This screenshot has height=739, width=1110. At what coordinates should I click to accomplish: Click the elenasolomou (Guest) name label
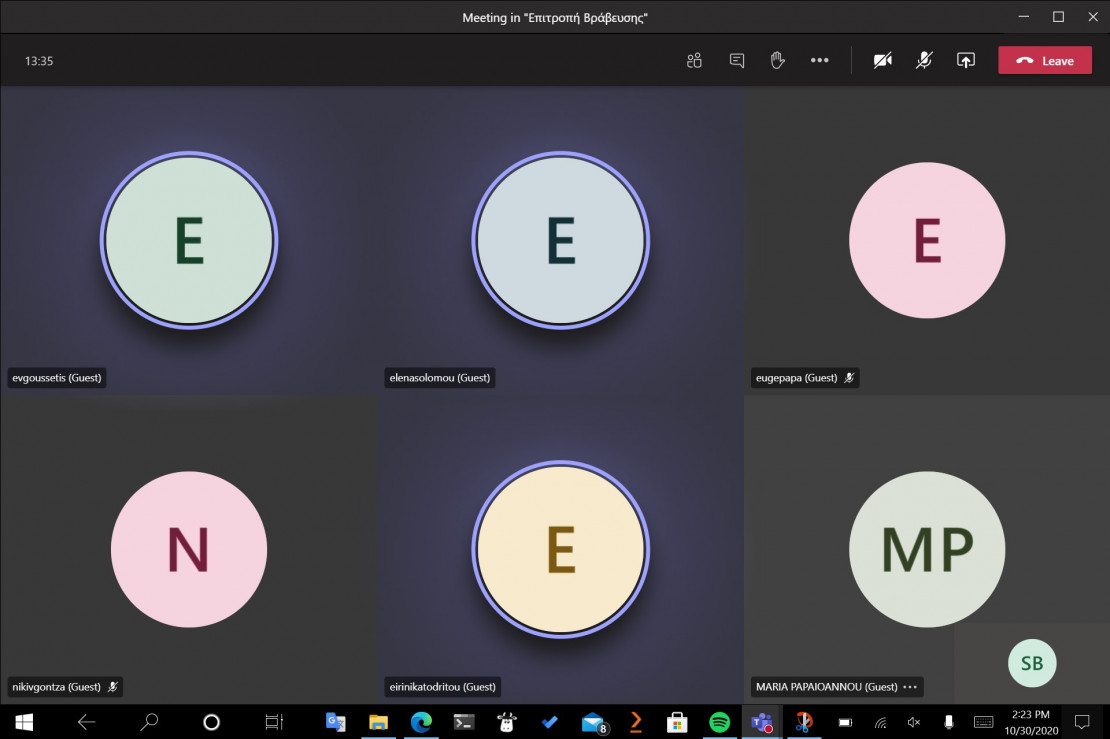[440, 378]
